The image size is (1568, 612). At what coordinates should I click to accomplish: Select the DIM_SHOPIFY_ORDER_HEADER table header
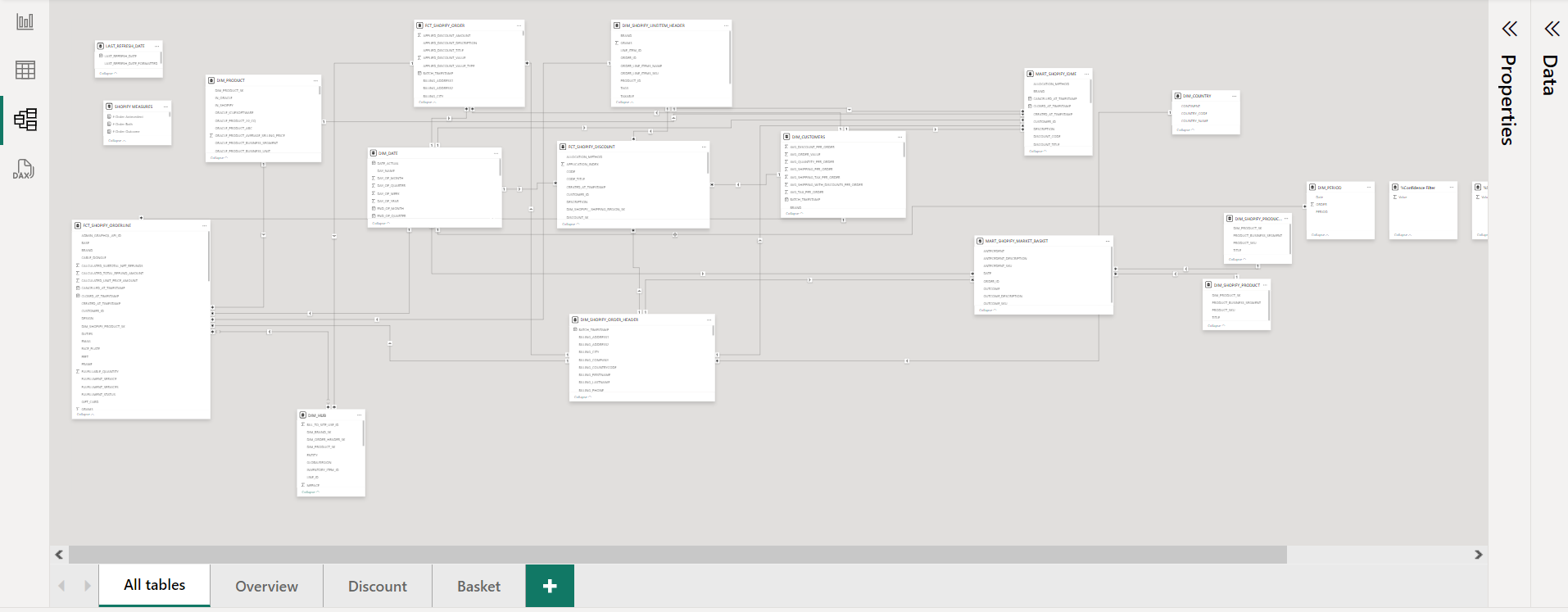click(609, 320)
